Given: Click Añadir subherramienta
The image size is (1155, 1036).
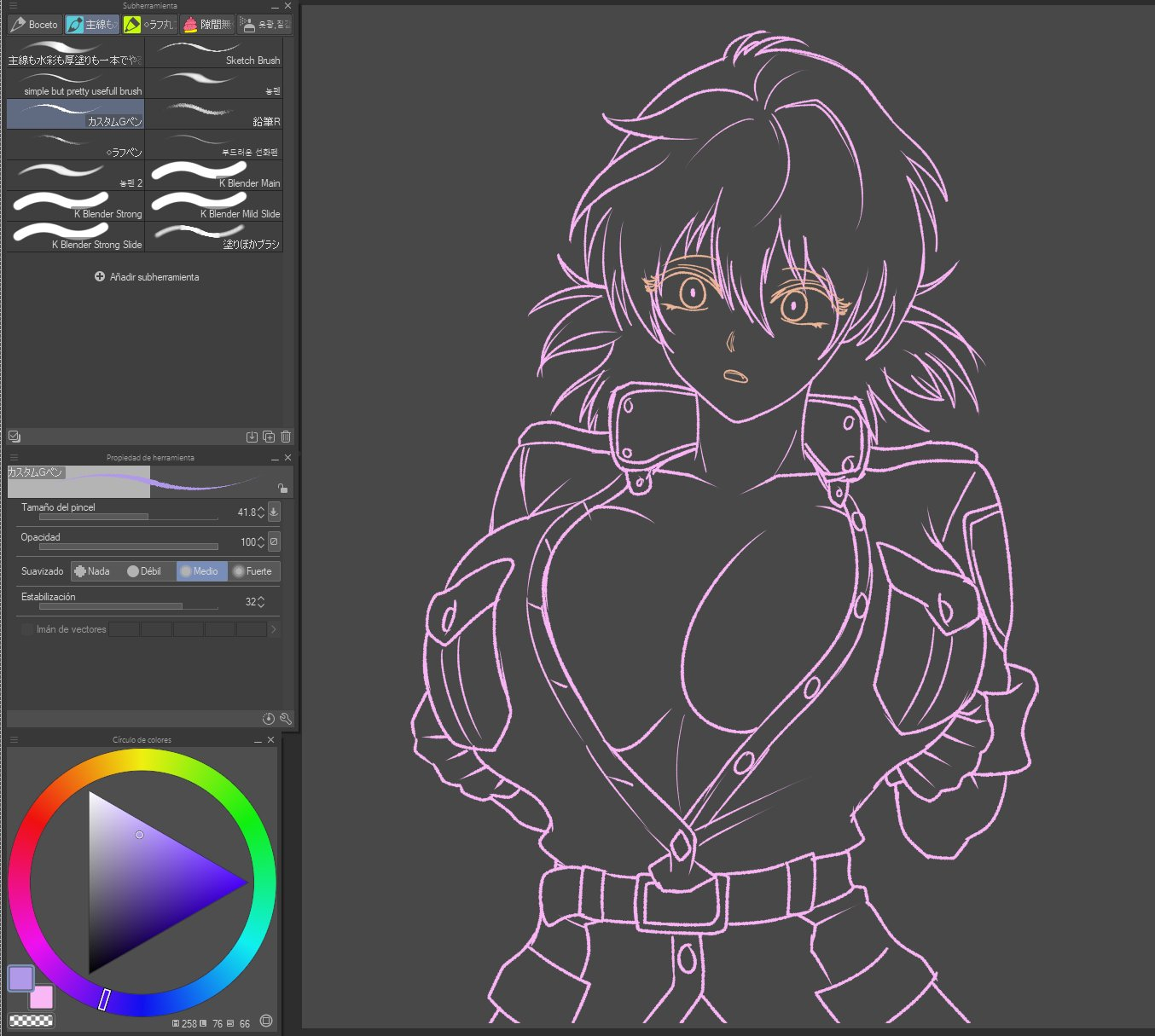Looking at the screenshot, I should [147, 277].
